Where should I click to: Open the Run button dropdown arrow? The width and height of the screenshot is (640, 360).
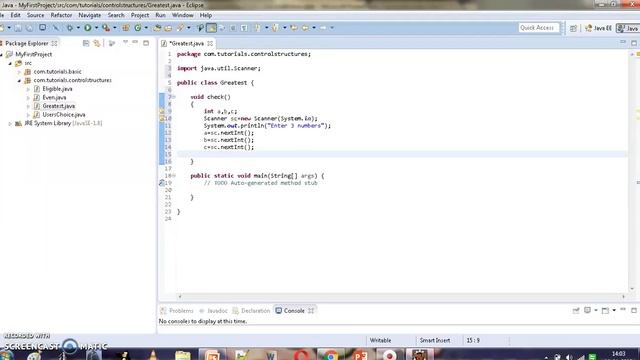96,28
